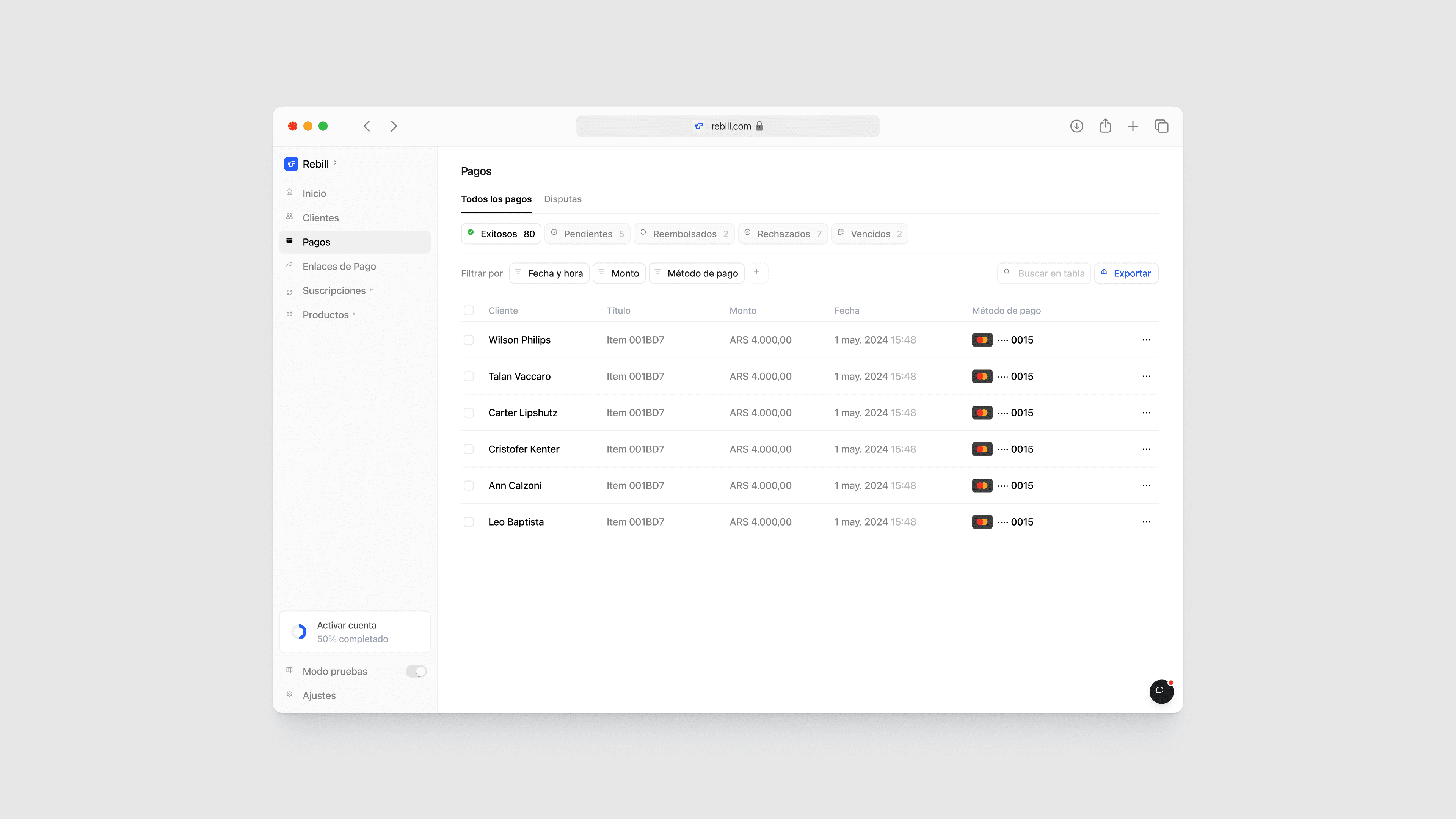
Task: Go back in browser history
Action: point(367,126)
